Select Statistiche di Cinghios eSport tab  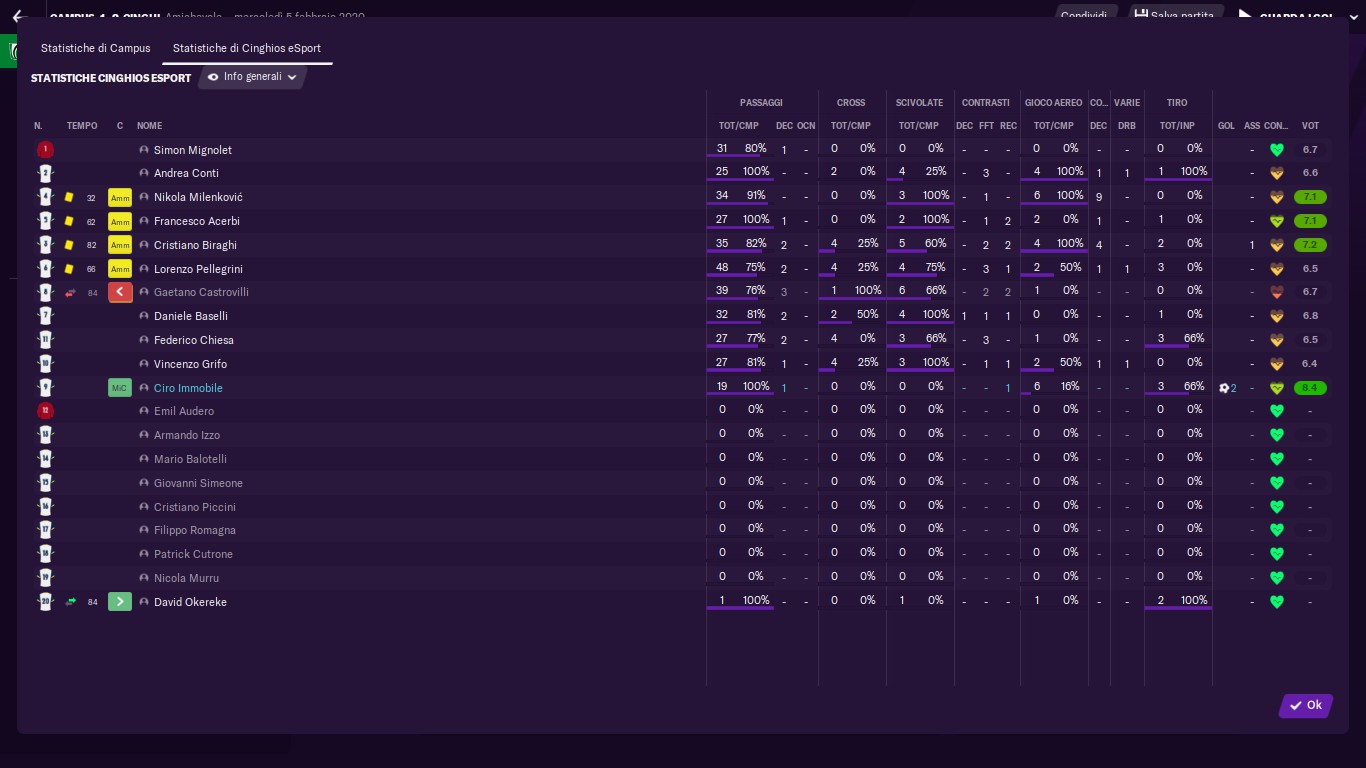click(x=247, y=48)
